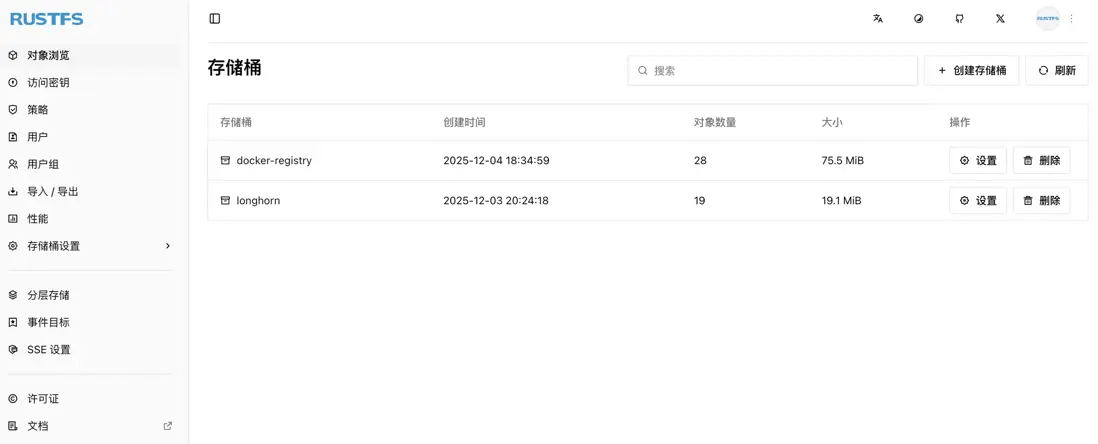Open SSE 设置 page

tap(48, 350)
